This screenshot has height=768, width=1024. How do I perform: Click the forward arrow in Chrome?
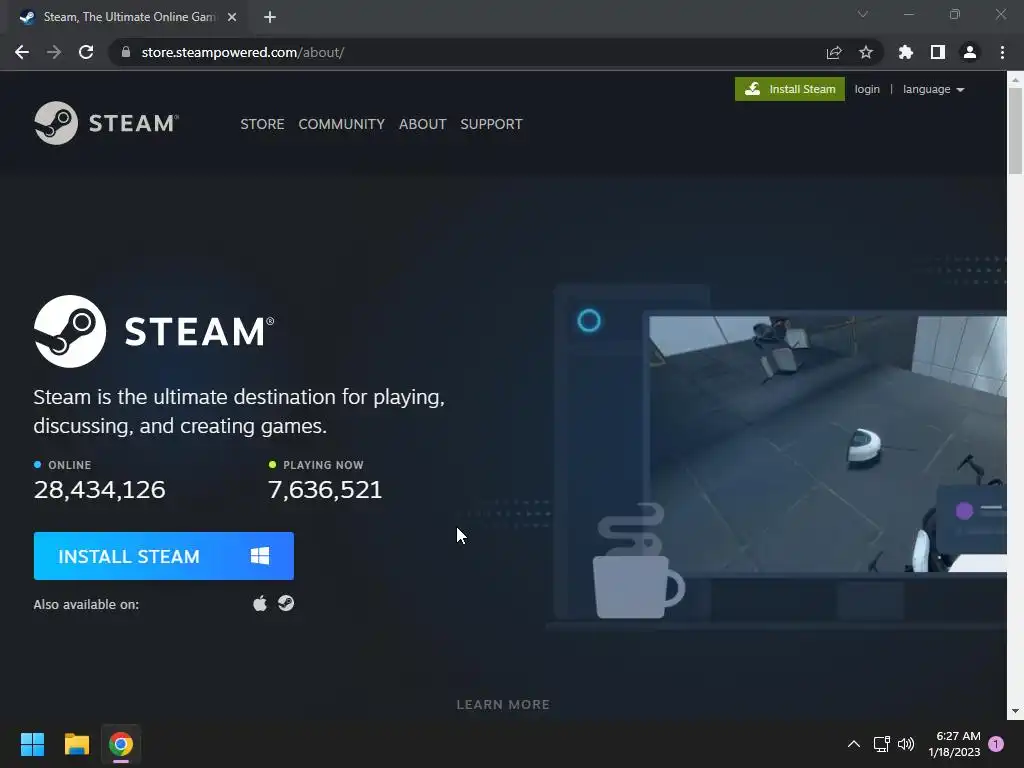[x=54, y=52]
